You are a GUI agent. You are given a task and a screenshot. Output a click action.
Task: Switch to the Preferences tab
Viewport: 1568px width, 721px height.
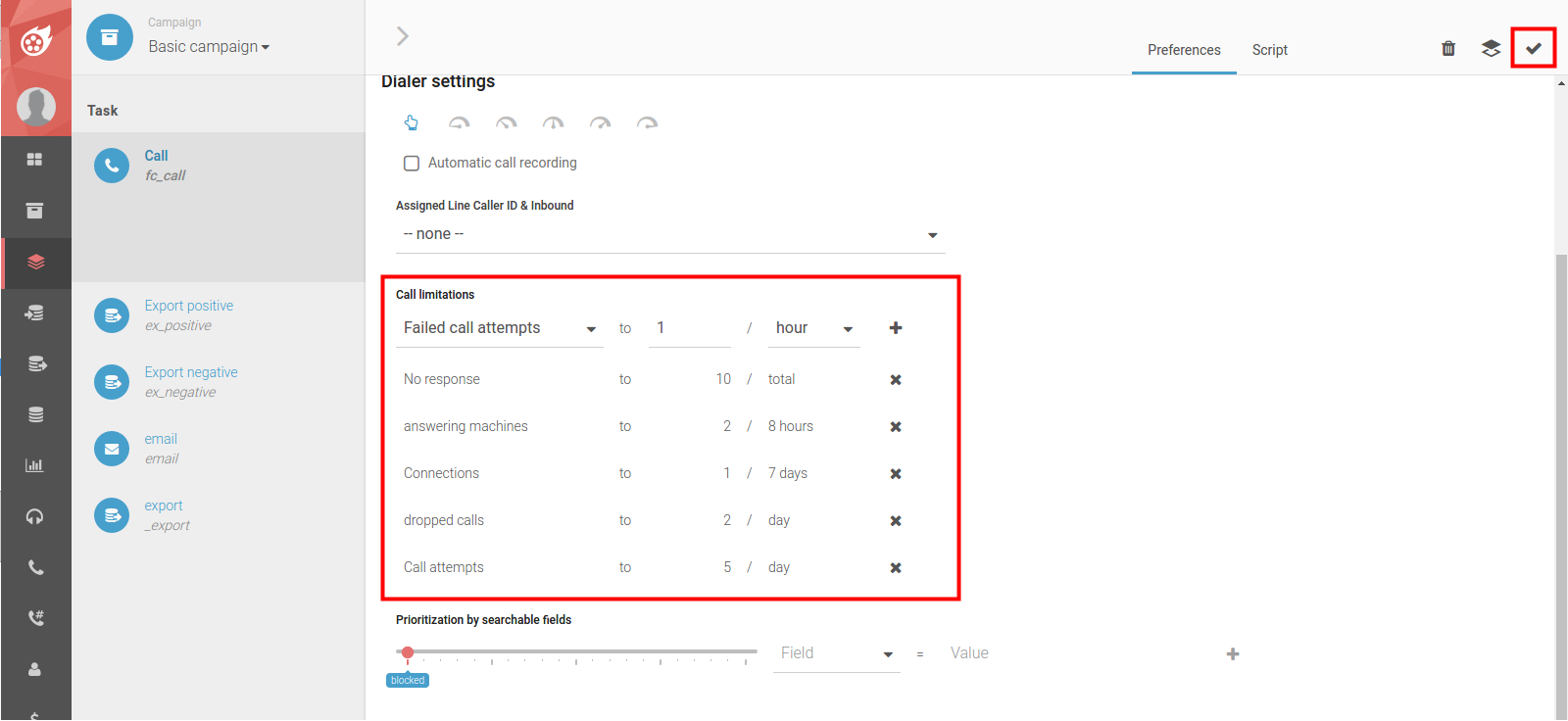[1184, 50]
